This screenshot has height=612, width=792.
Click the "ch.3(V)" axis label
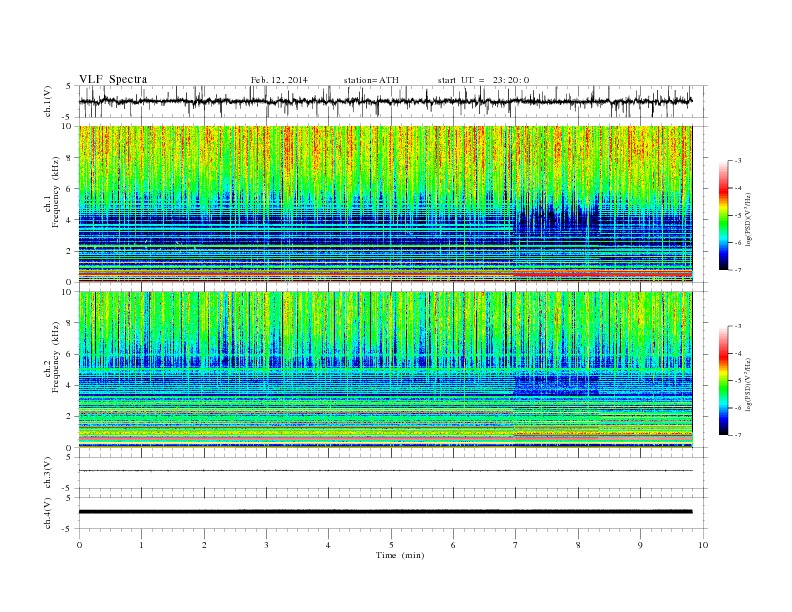click(x=48, y=473)
